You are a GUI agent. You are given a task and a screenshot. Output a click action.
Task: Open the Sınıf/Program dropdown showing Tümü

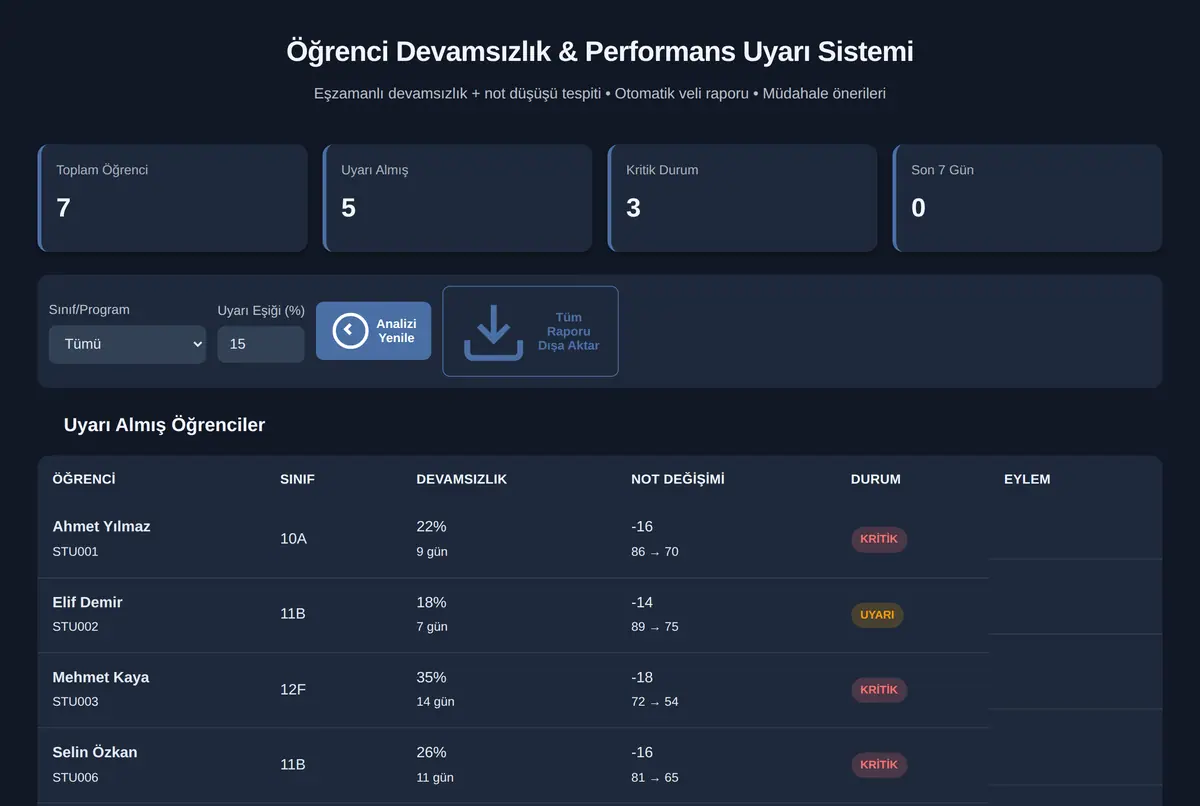click(127, 344)
